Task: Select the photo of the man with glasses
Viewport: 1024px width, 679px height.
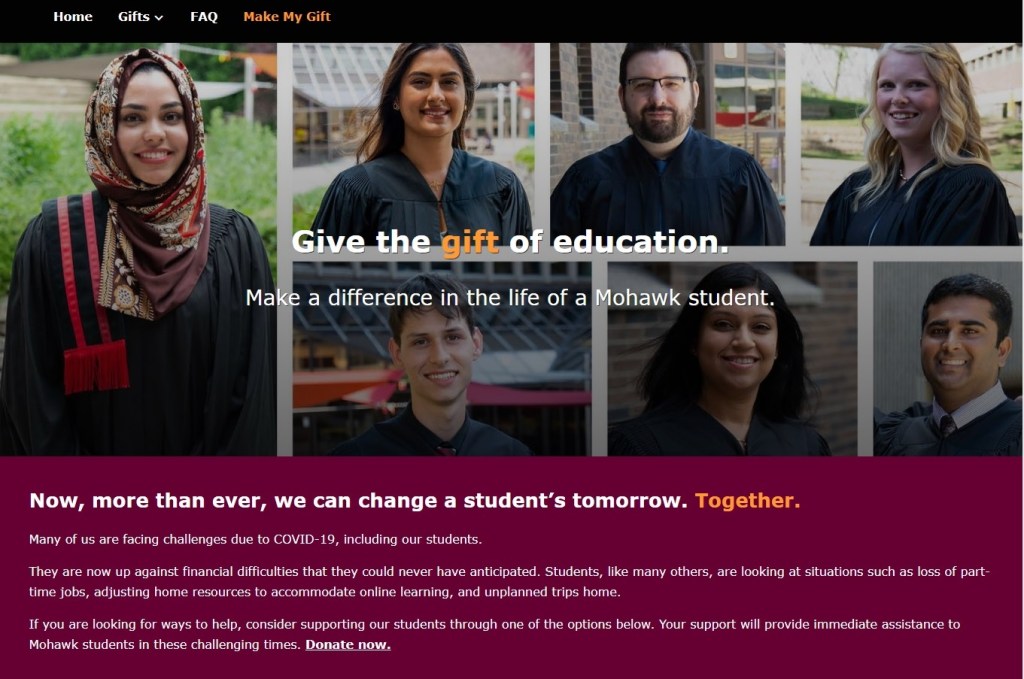Action: click(667, 144)
